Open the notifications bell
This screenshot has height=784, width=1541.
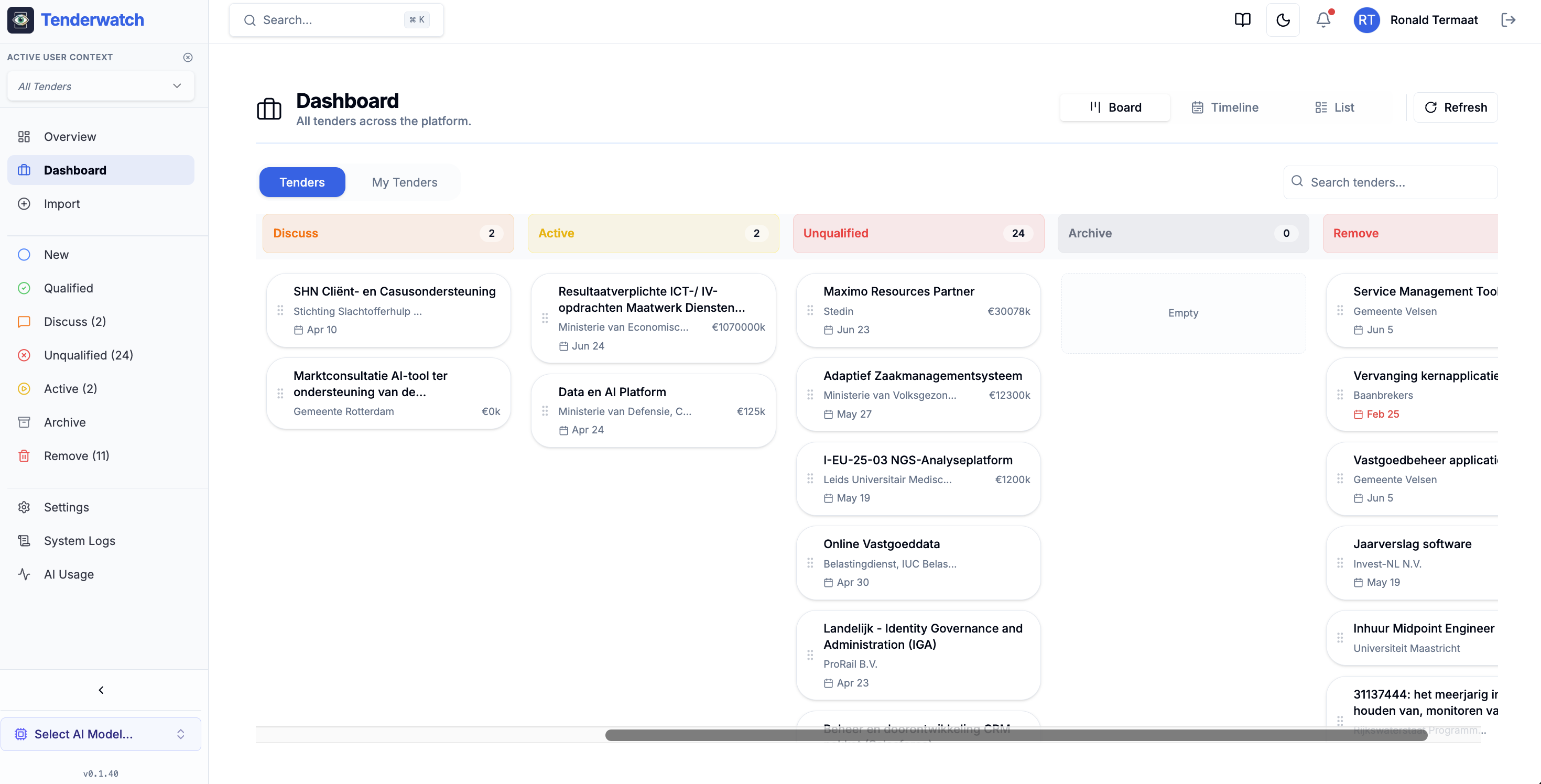(x=1323, y=20)
